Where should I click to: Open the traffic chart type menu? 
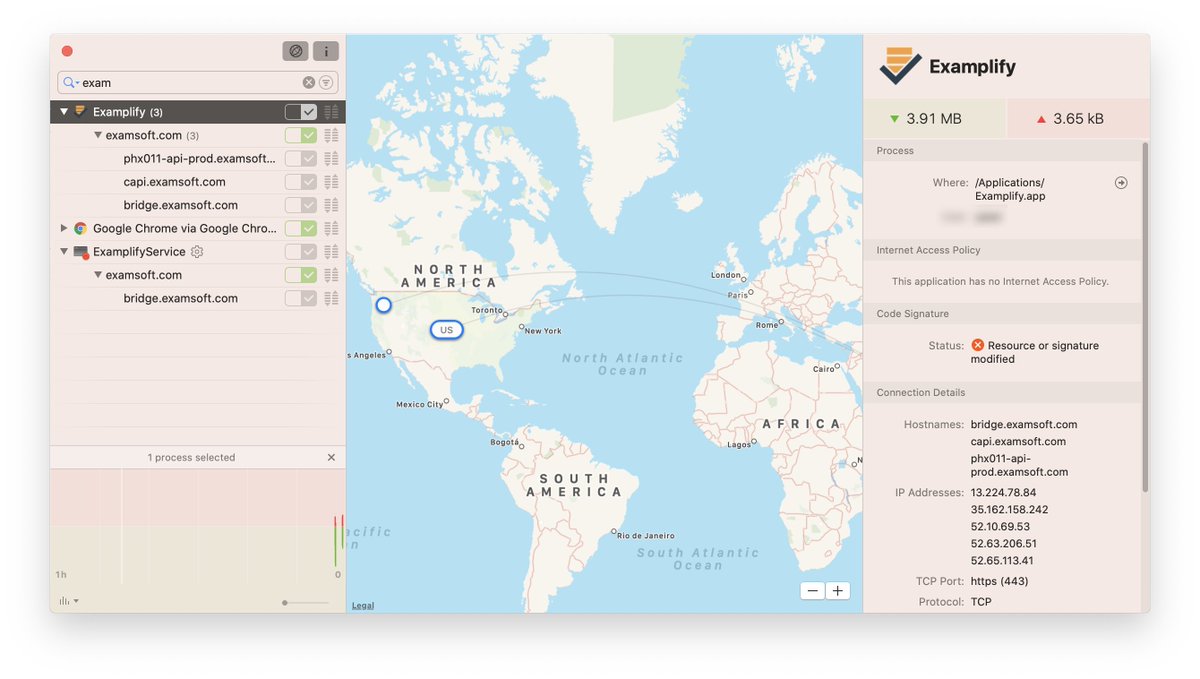(x=69, y=601)
